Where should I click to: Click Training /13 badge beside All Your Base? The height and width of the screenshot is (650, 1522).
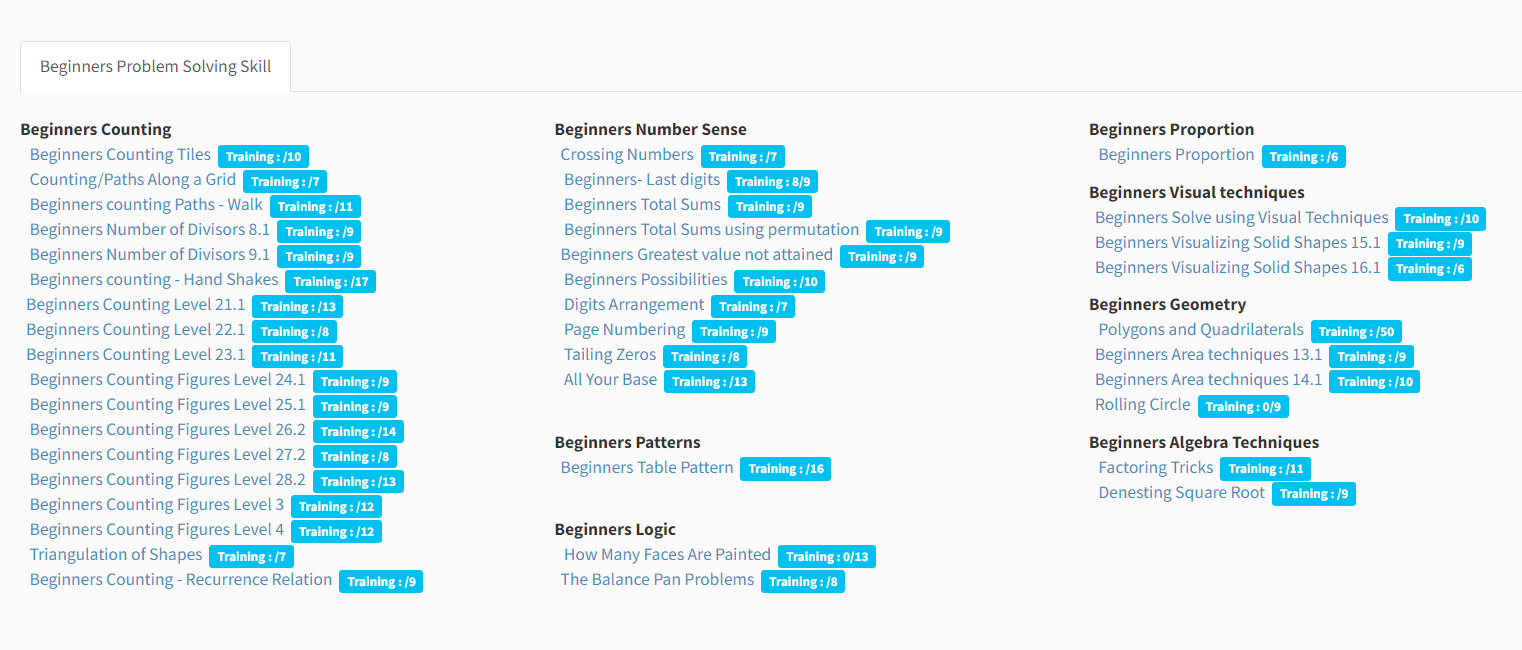pyautogui.click(x=710, y=382)
